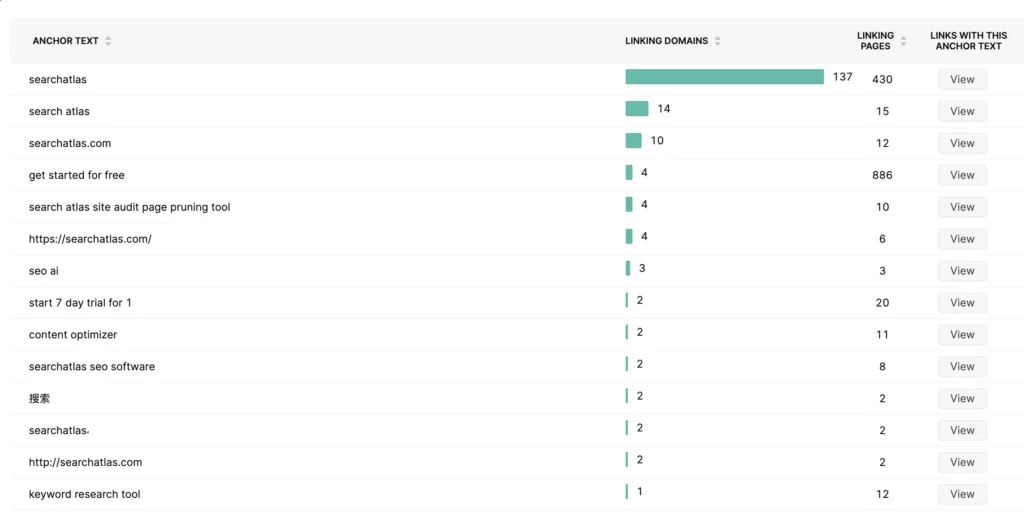This screenshot has height=515, width=1024.
Task: Sort by Linking Domains column arrows
Action: 717,41
